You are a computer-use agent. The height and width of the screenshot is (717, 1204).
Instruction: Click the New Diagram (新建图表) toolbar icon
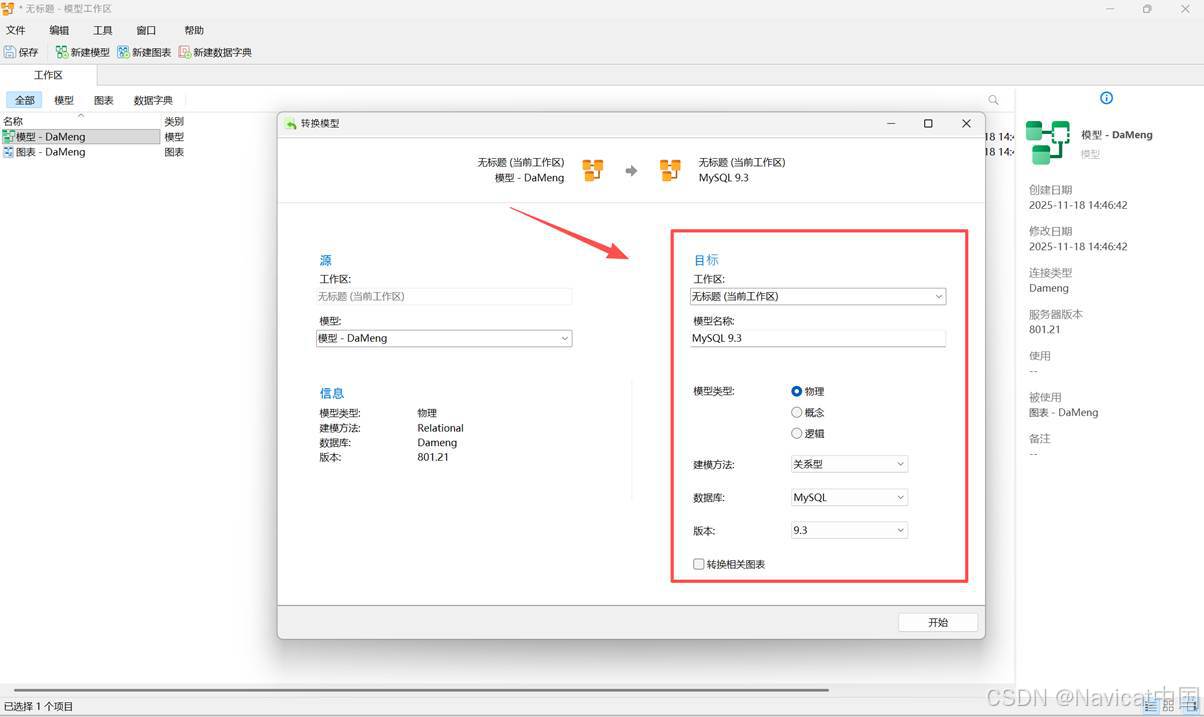(x=123, y=52)
